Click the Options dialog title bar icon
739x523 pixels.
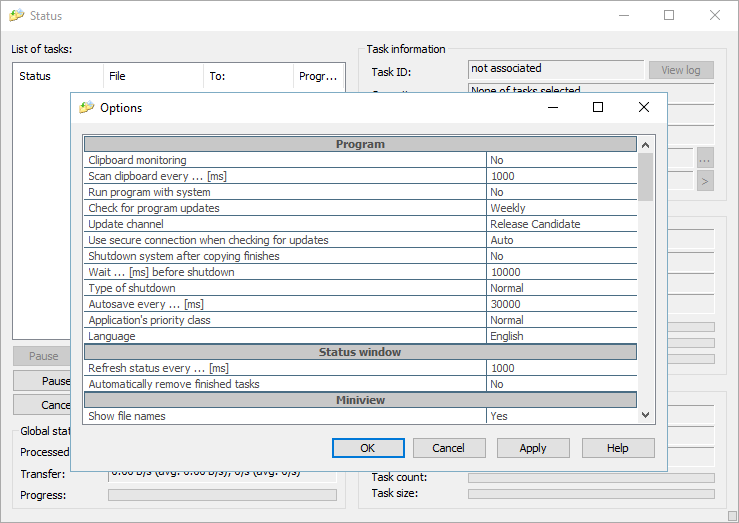coord(87,108)
